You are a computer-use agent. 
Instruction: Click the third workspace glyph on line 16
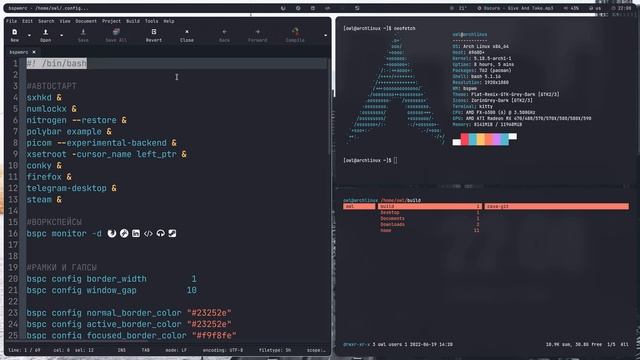(136, 233)
